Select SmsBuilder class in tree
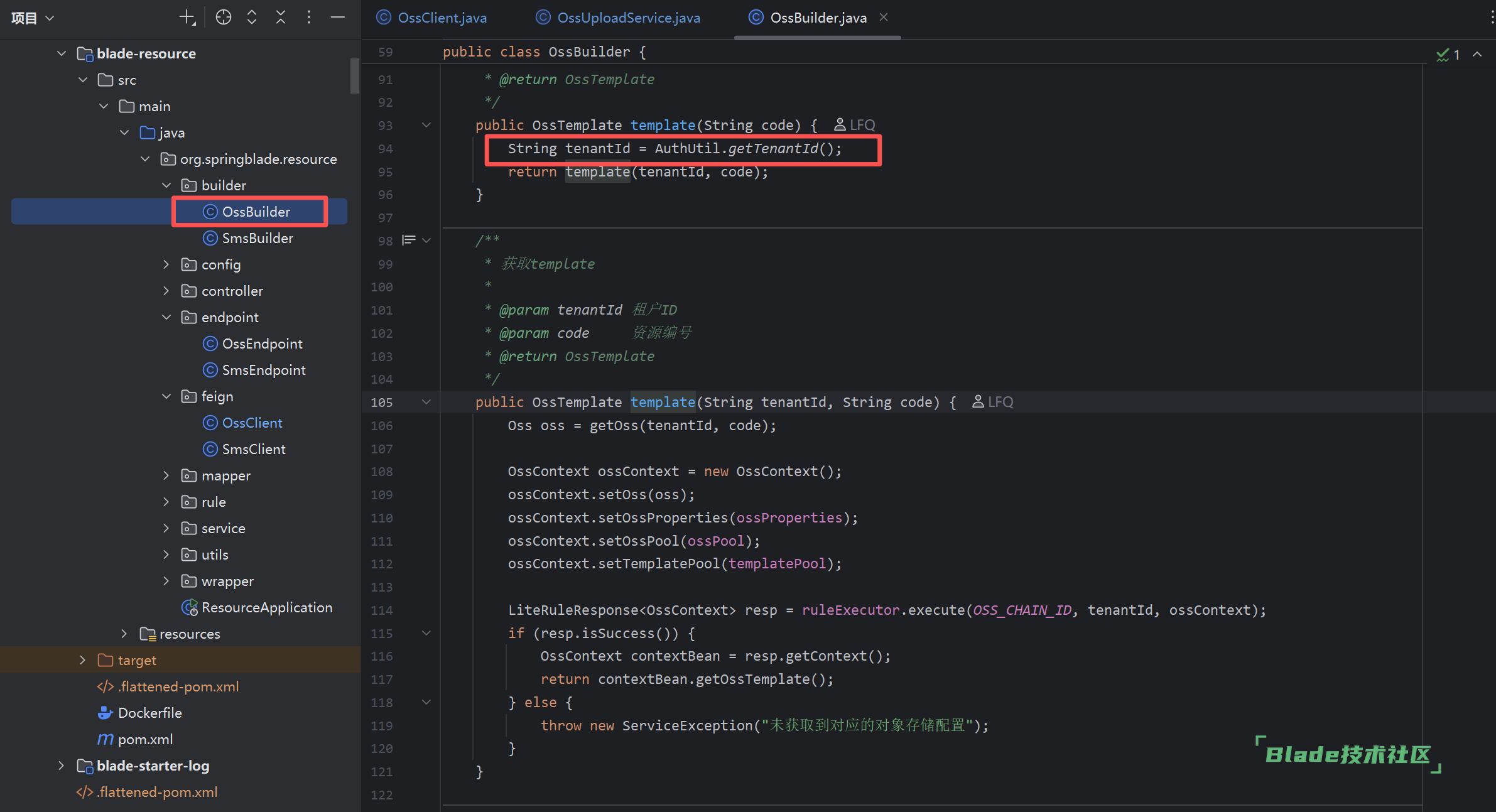 pyautogui.click(x=257, y=238)
